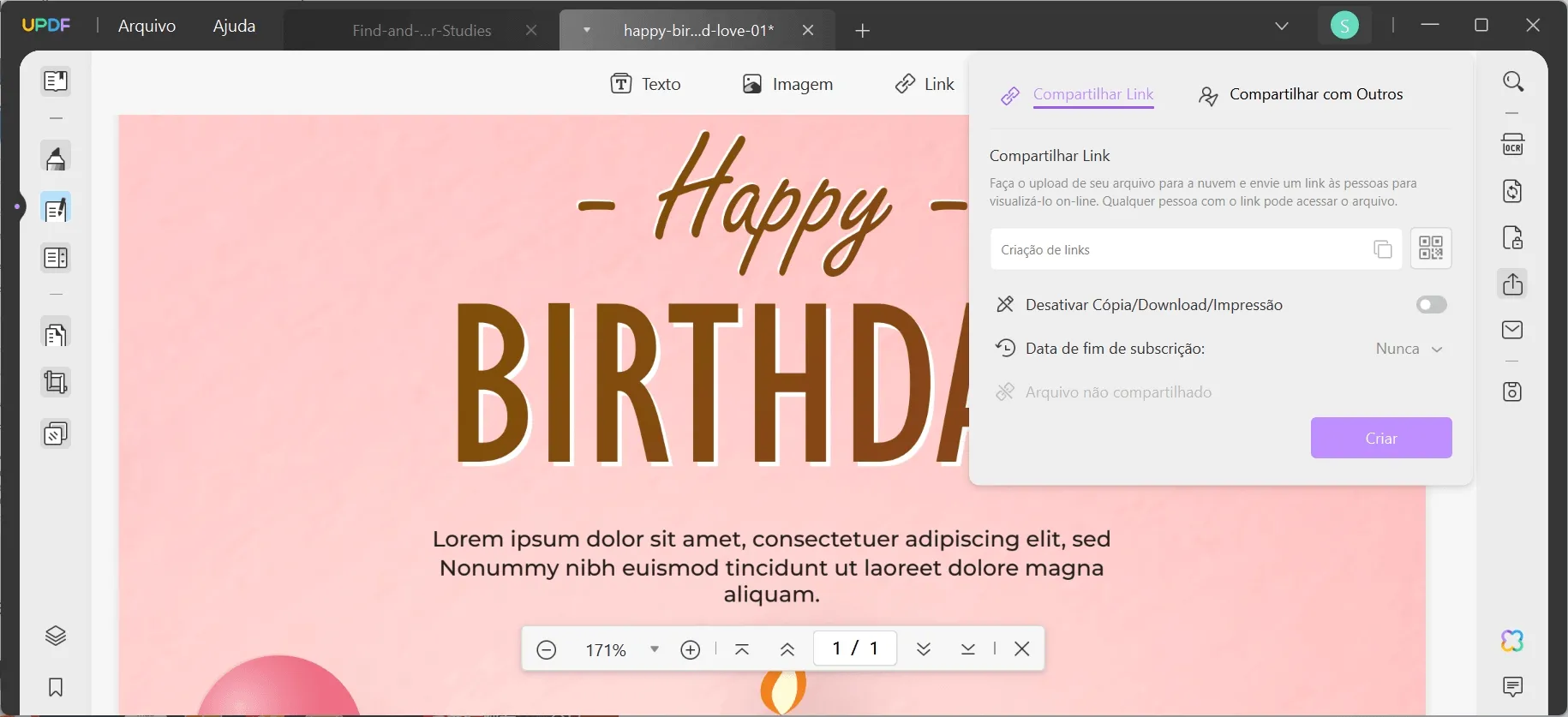This screenshot has height=717, width=1568.
Task: Jump to the first page
Action: click(x=742, y=649)
